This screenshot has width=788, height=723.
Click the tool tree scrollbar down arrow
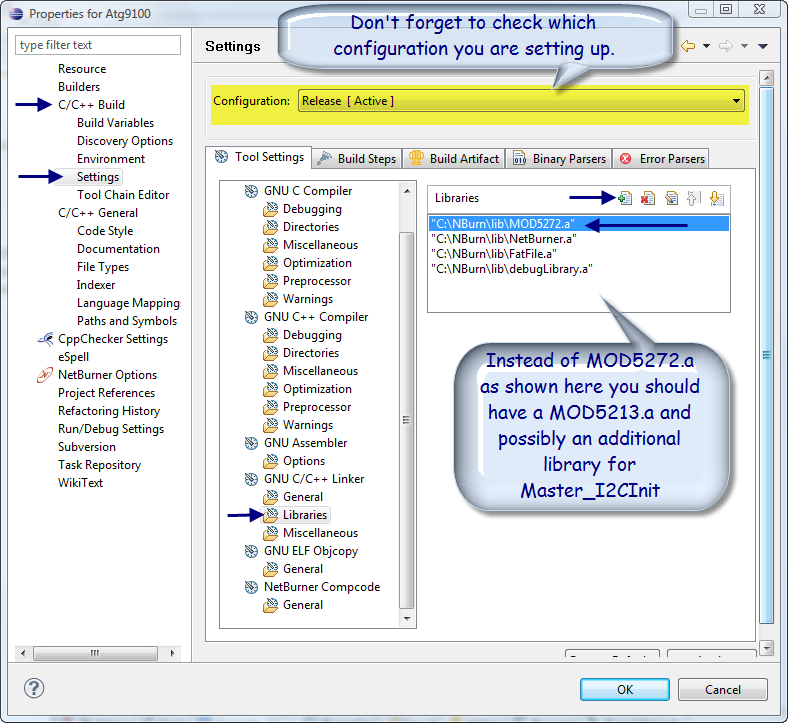click(407, 619)
